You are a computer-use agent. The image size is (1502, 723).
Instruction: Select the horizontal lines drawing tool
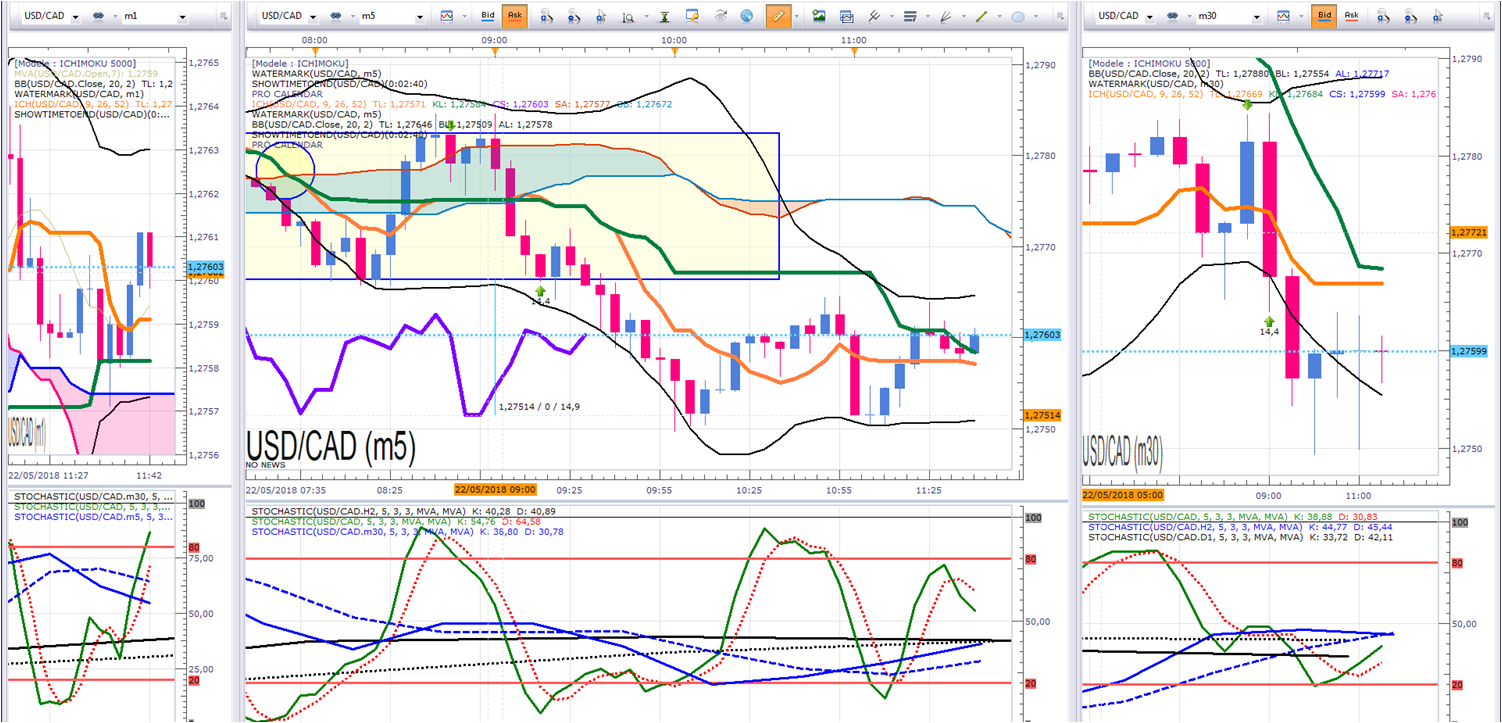910,16
